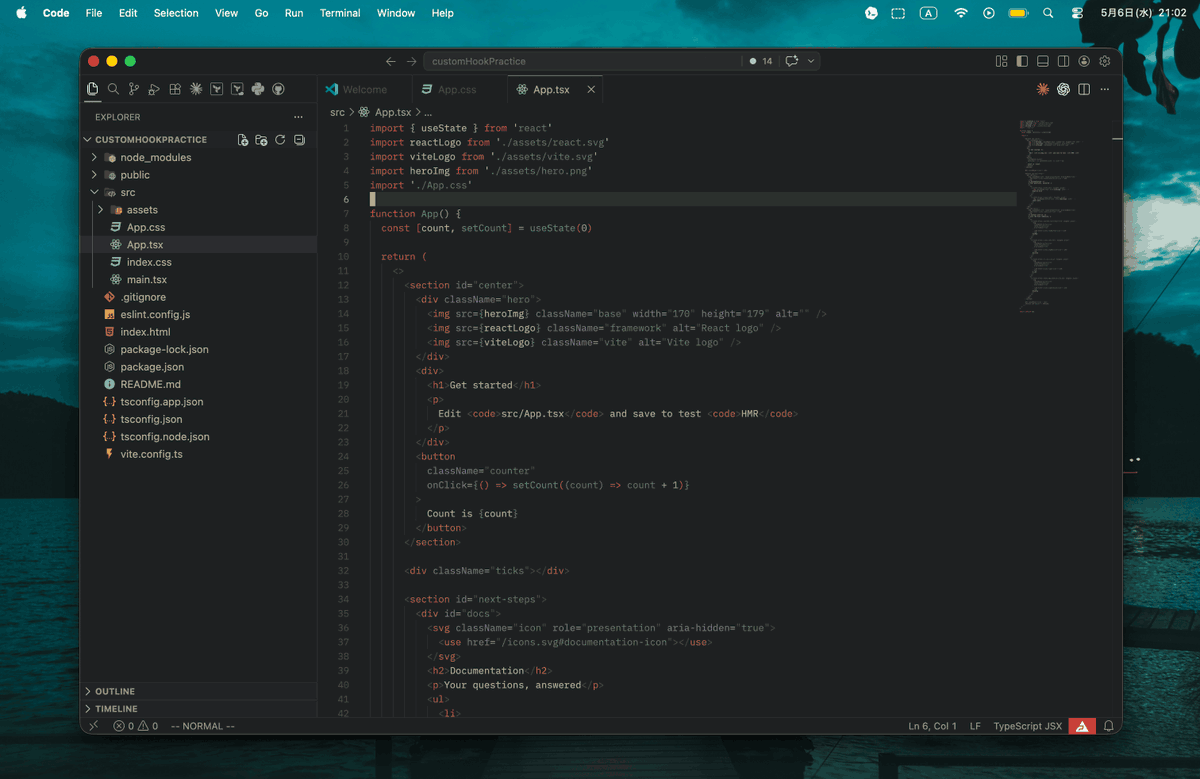Click Ln 6, Col 1 in status bar

932,726
